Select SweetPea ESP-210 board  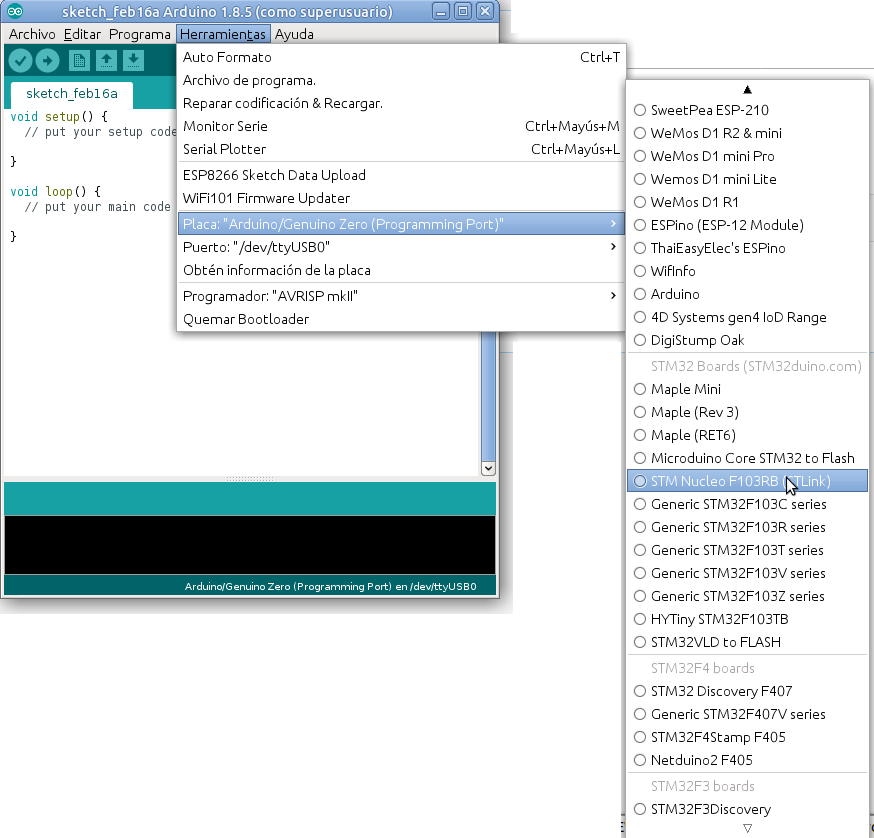click(x=747, y=110)
